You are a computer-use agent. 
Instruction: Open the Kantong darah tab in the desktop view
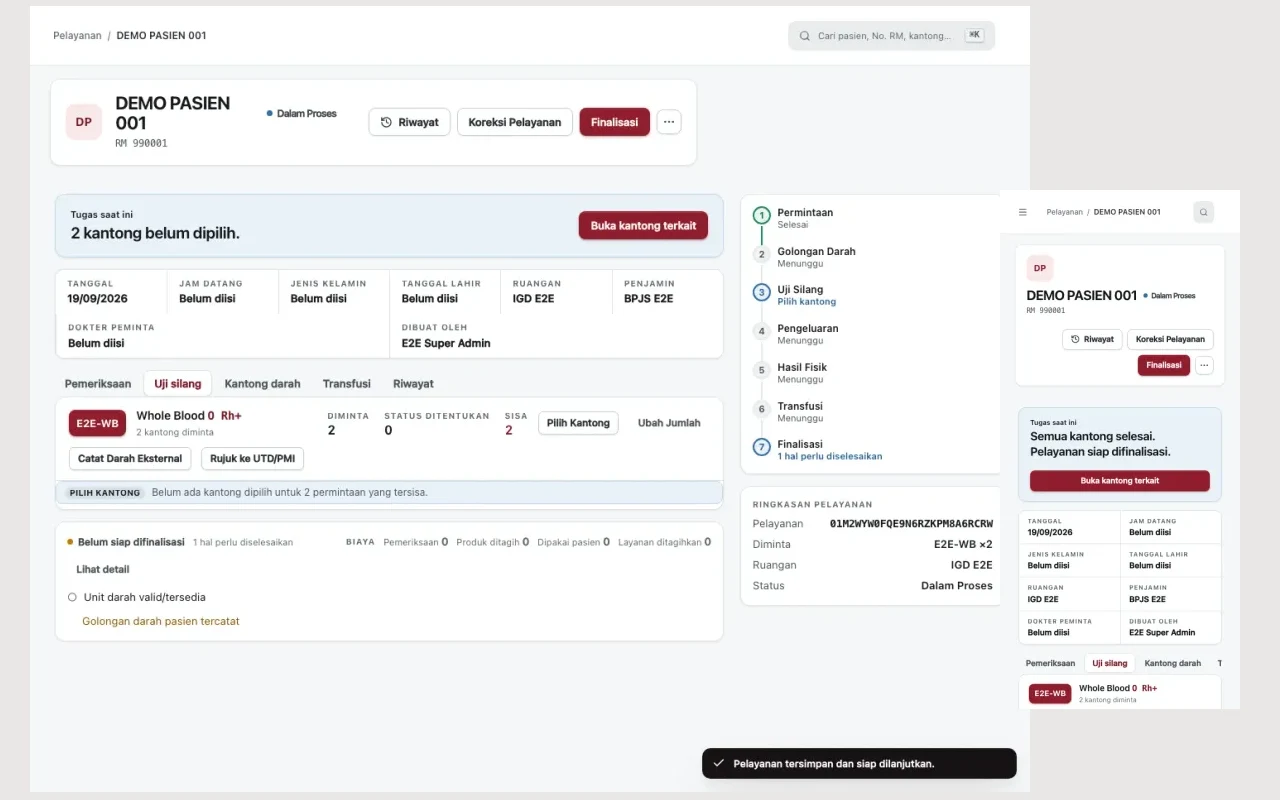pyautogui.click(x=262, y=383)
